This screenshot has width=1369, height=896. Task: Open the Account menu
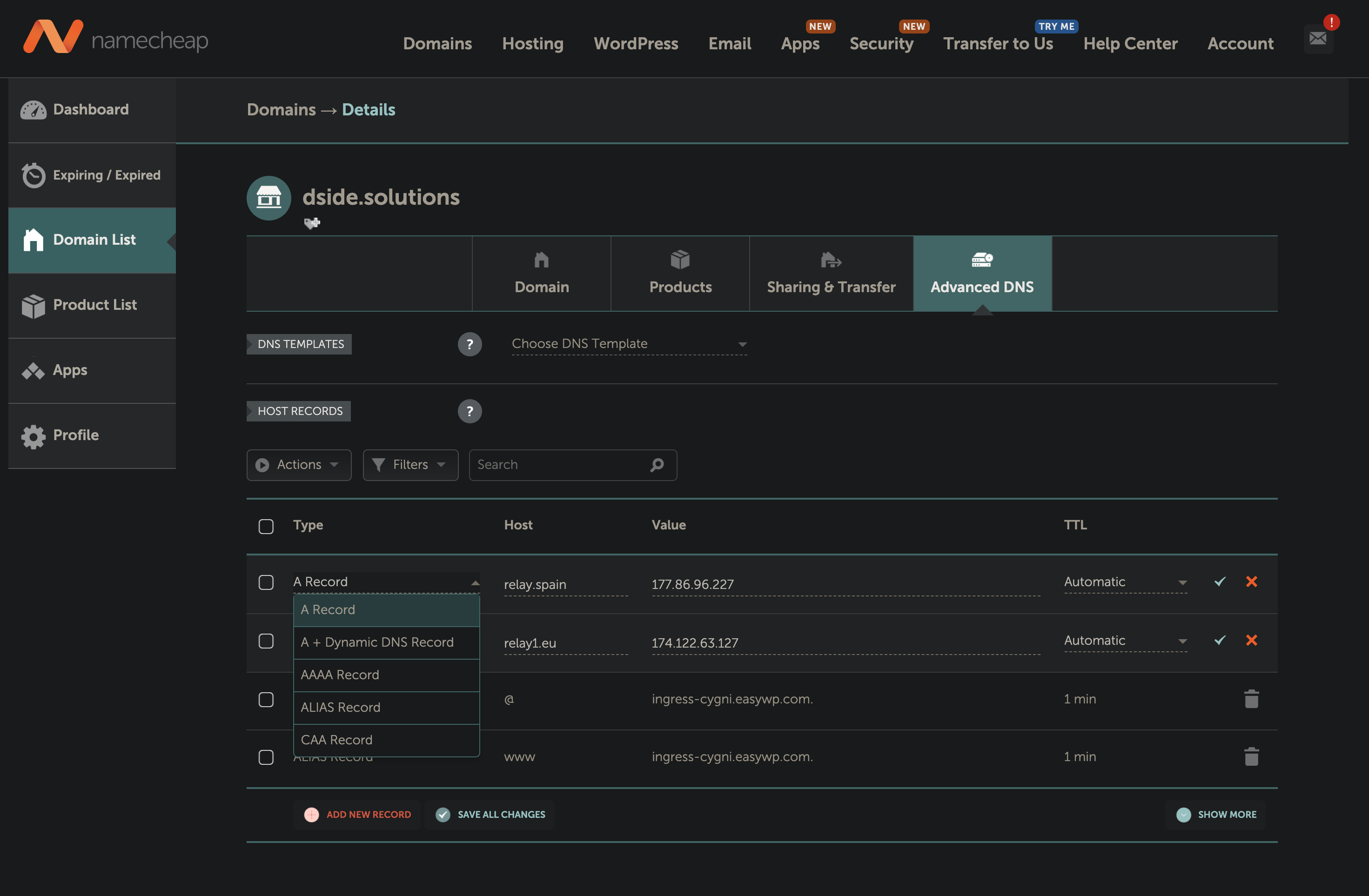point(1240,44)
